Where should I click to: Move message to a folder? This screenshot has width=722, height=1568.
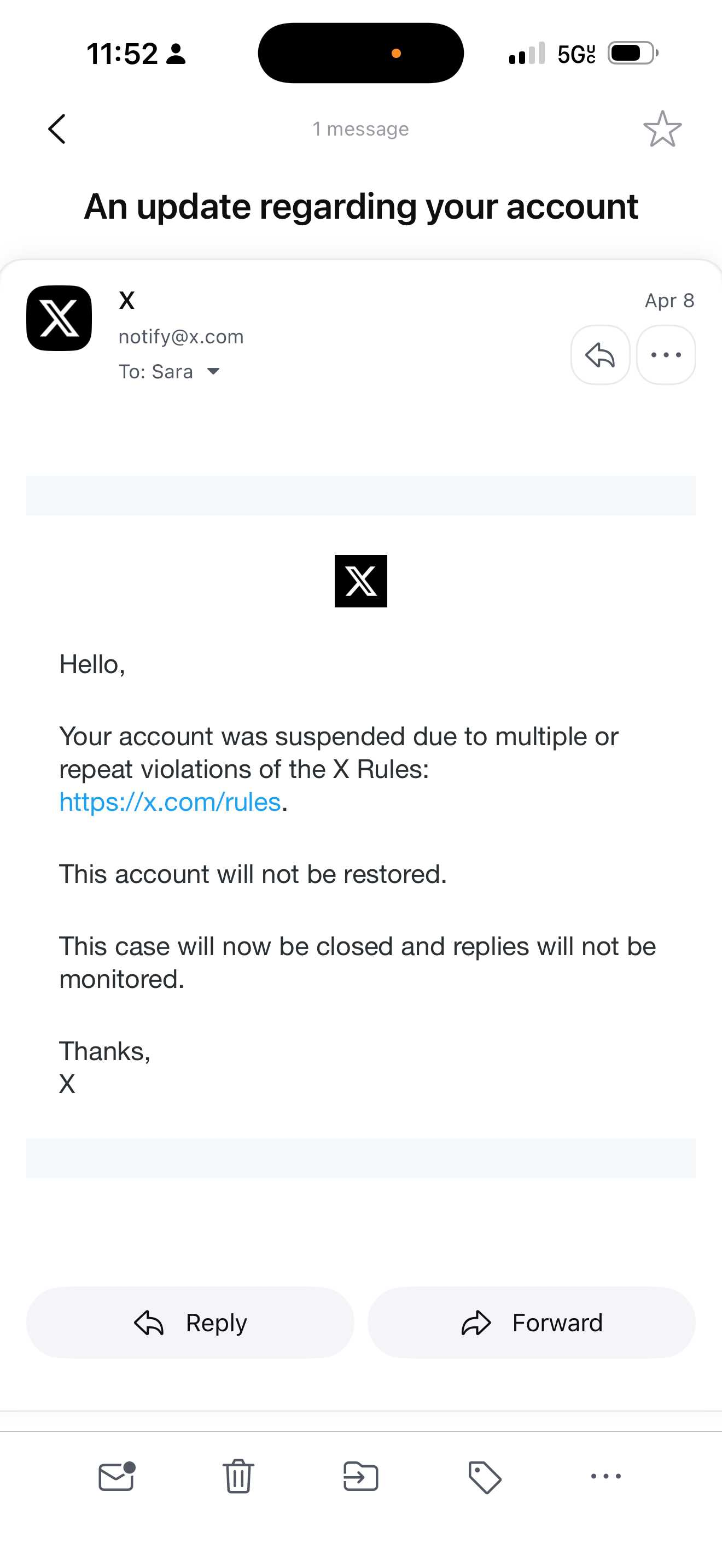point(361,1476)
